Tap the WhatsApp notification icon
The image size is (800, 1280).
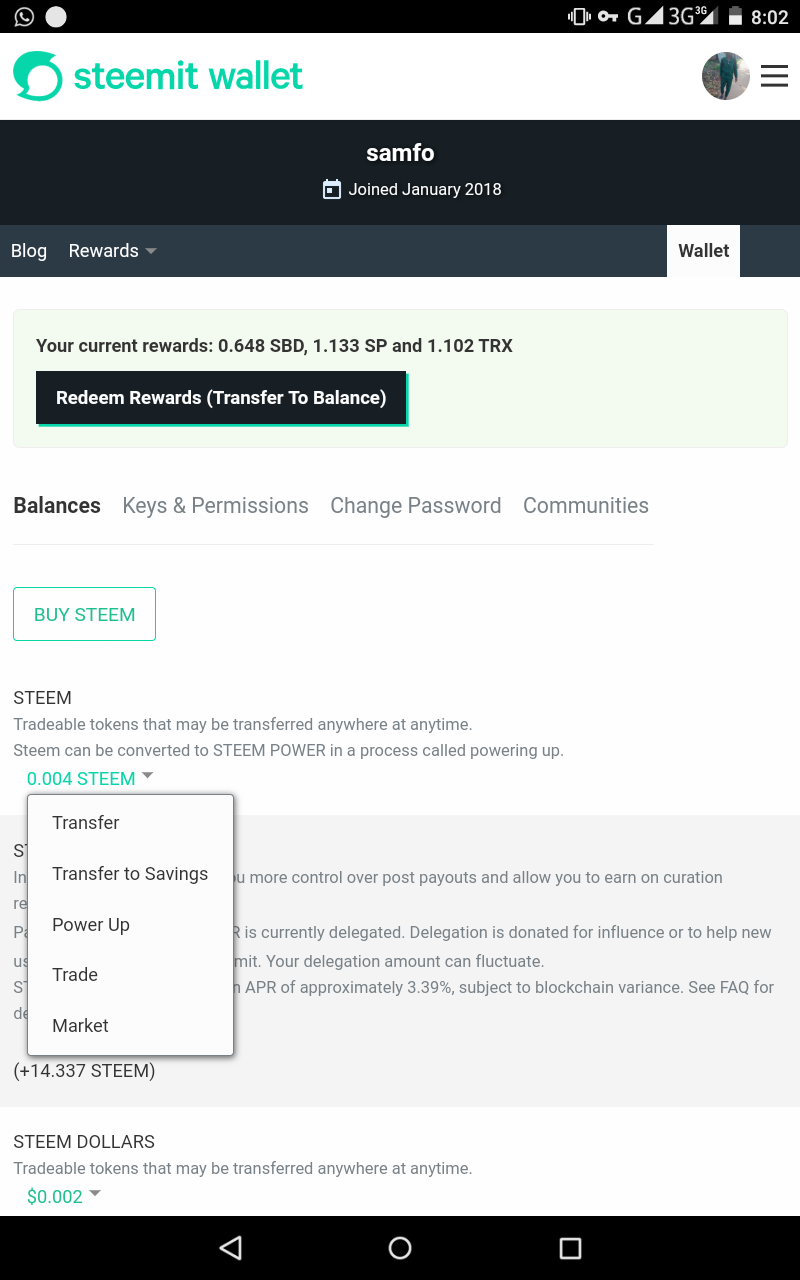tap(24, 16)
